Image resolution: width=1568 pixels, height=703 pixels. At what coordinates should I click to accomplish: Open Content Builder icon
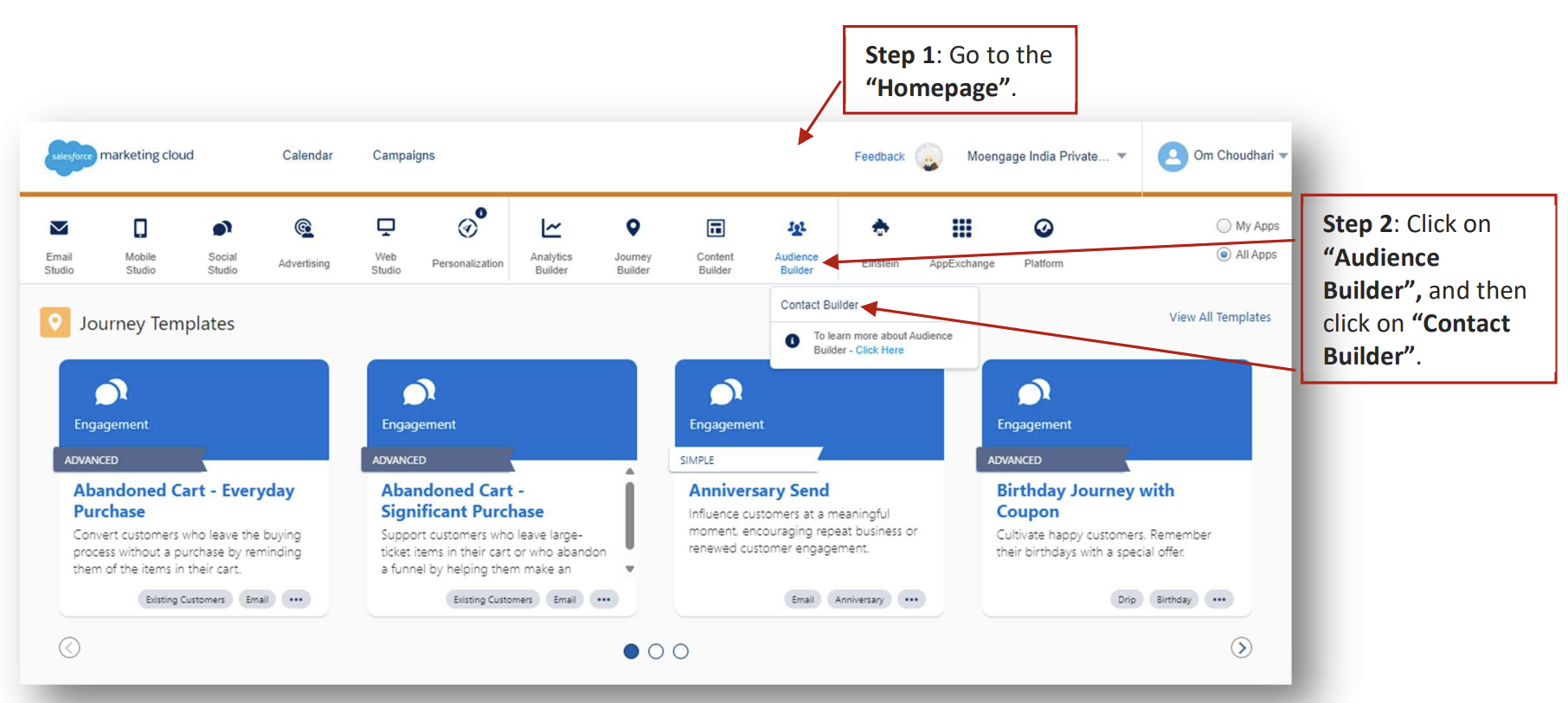click(716, 229)
